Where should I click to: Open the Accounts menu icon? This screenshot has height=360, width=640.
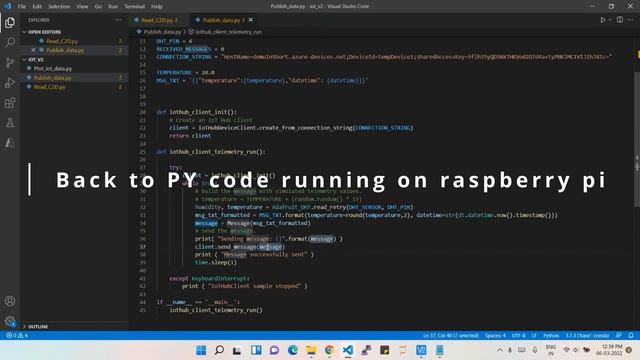coord(10,301)
